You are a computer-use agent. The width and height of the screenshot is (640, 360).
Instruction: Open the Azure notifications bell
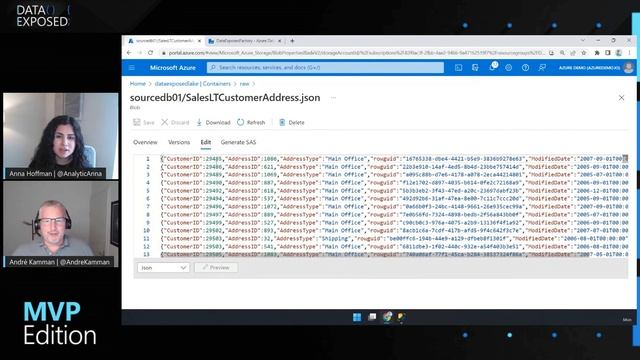coord(492,67)
